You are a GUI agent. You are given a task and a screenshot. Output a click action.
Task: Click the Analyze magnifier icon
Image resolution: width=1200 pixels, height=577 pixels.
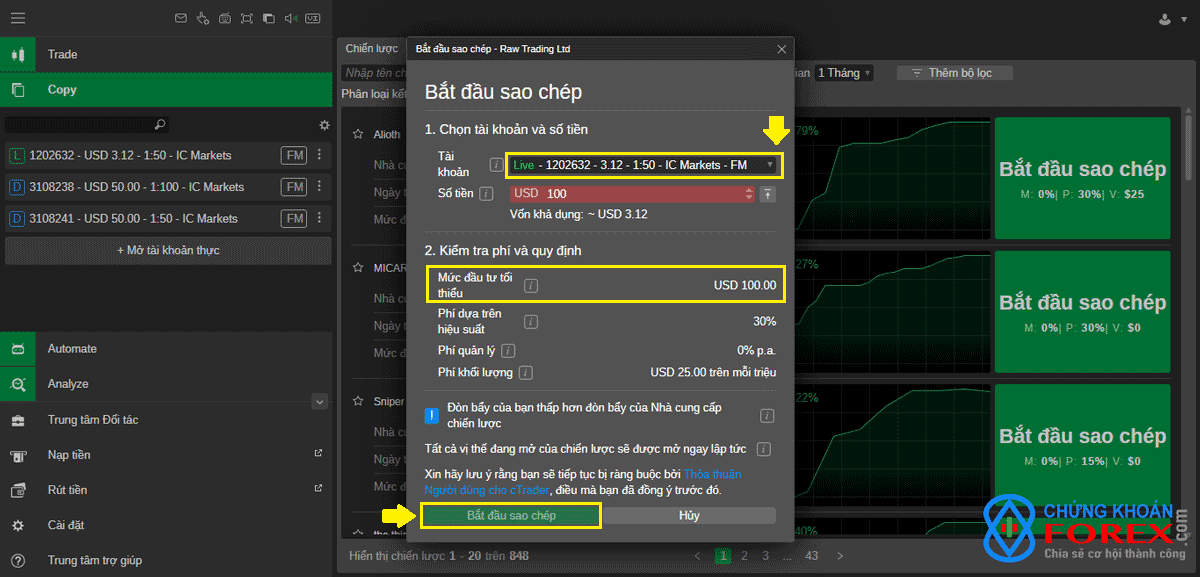pos(17,384)
